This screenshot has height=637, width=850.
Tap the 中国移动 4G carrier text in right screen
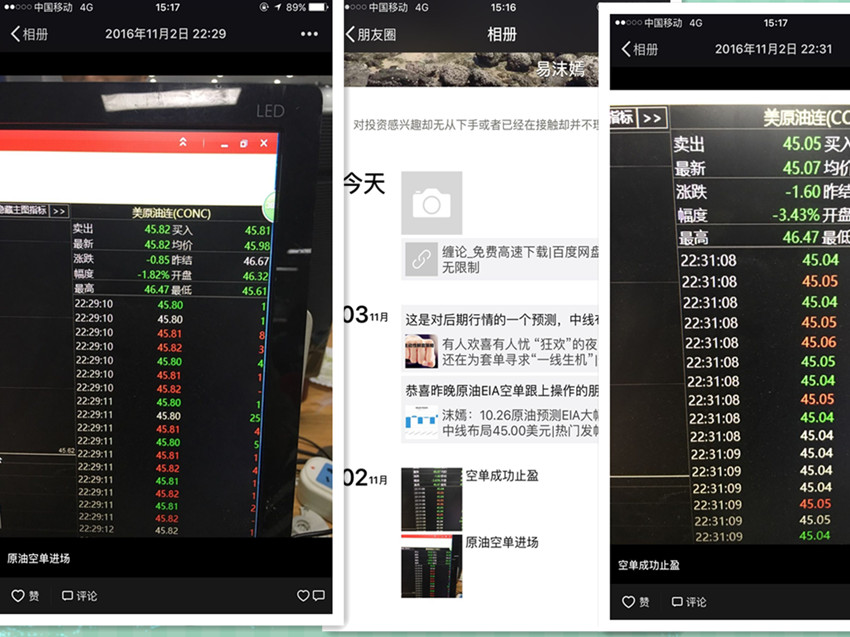pos(673,23)
